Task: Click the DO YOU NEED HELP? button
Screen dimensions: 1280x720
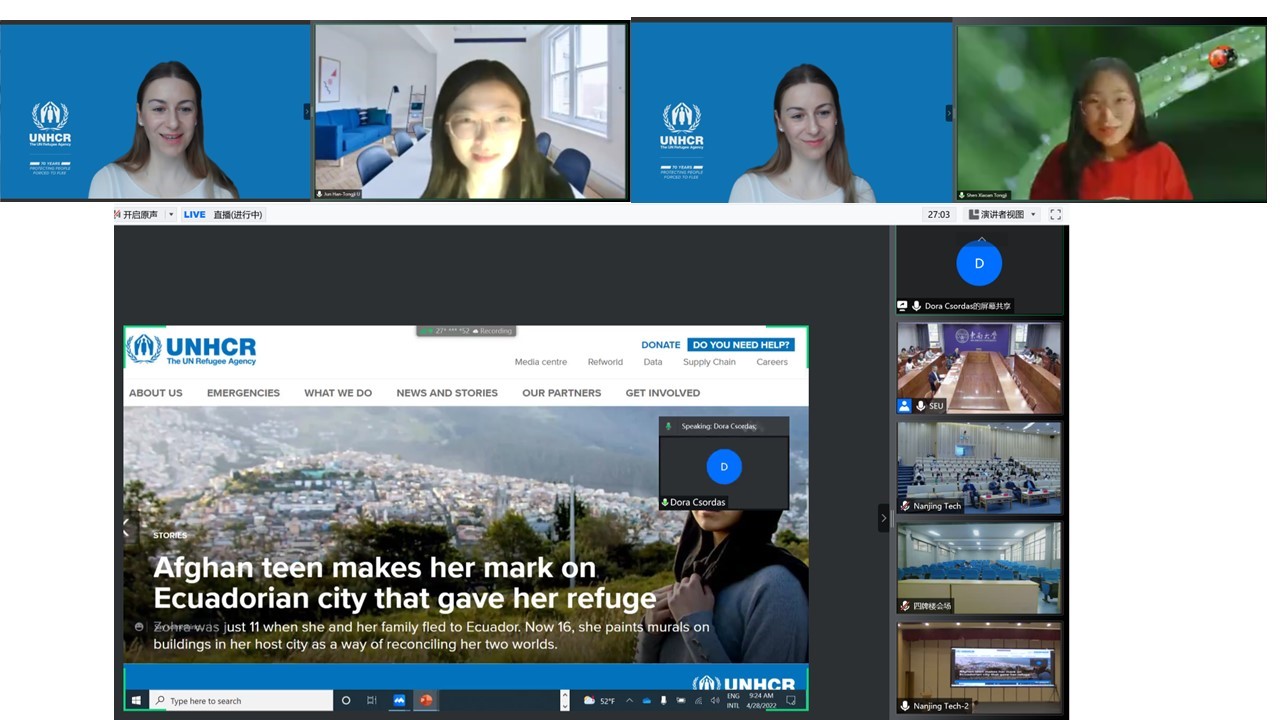Action: 741,345
